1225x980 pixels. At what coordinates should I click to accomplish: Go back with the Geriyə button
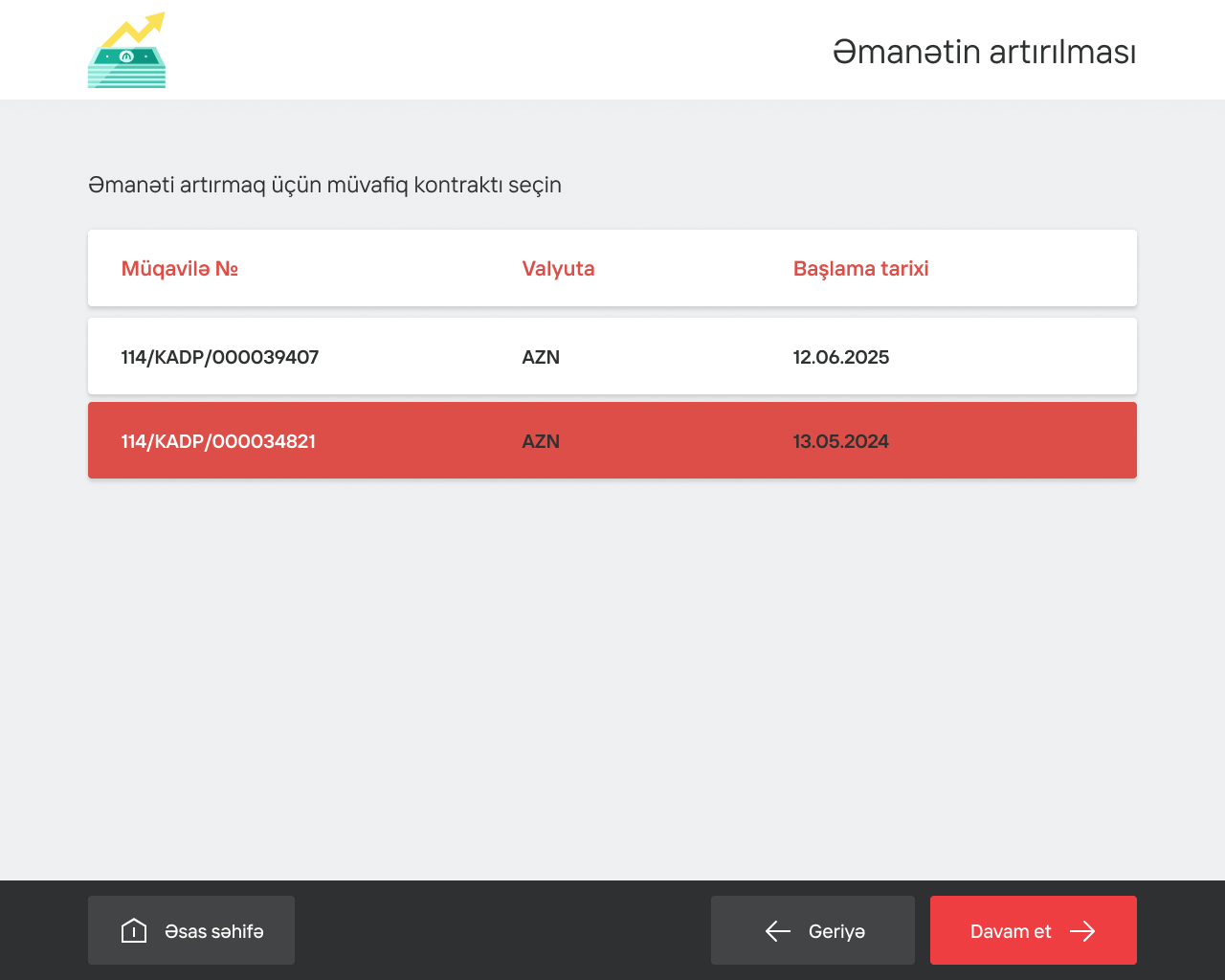(x=813, y=930)
